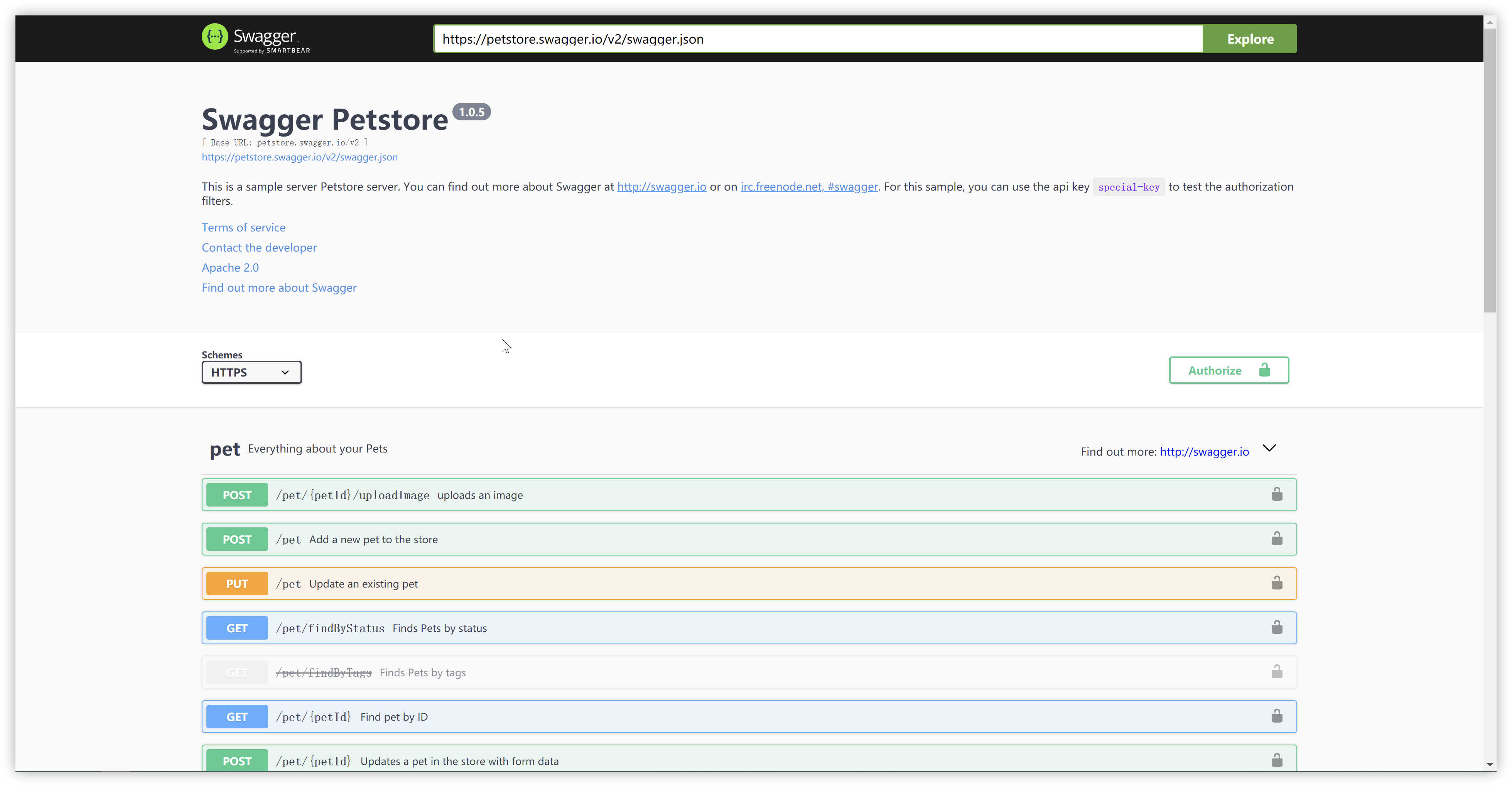Expand the PUT /pet operation row
The image size is (1512, 787).
[704, 583]
